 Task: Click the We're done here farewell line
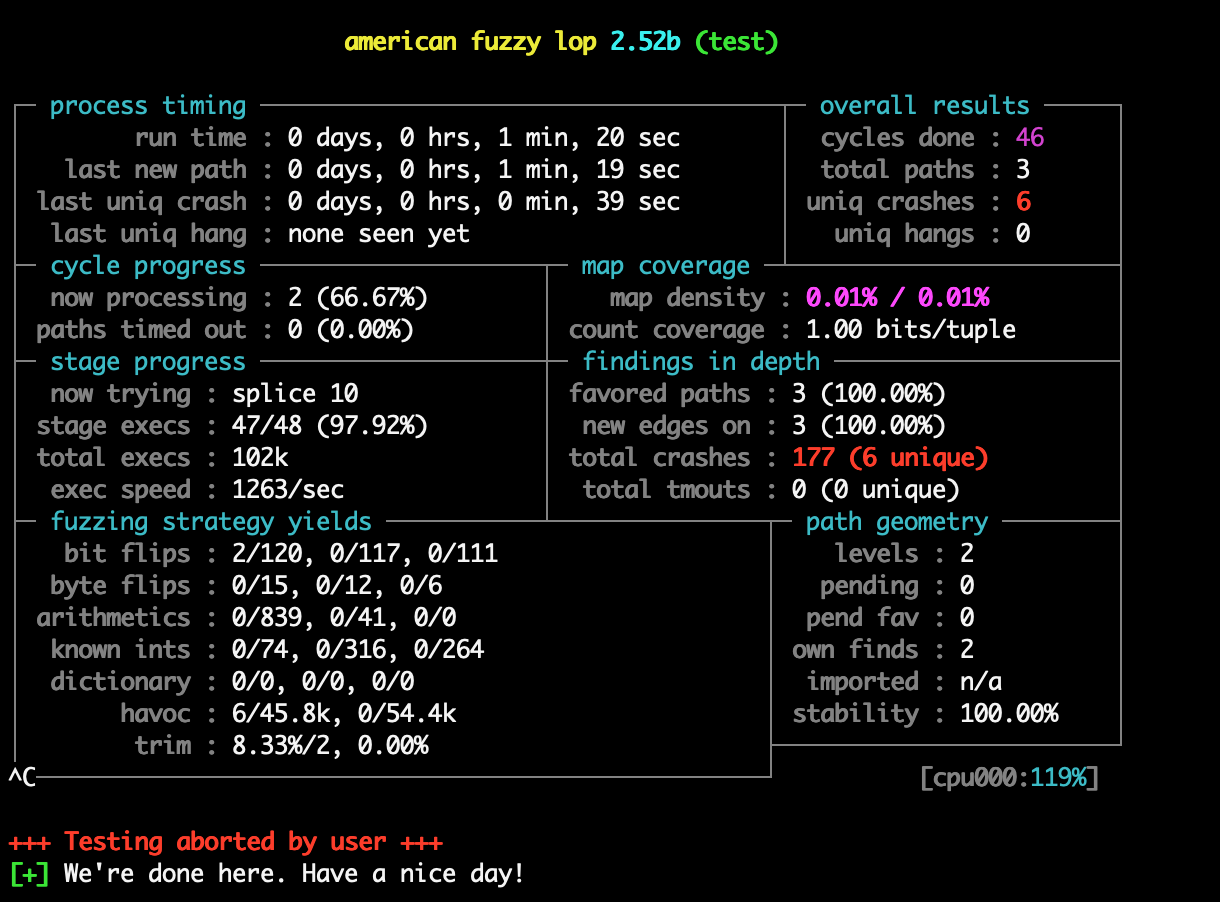coord(290,873)
